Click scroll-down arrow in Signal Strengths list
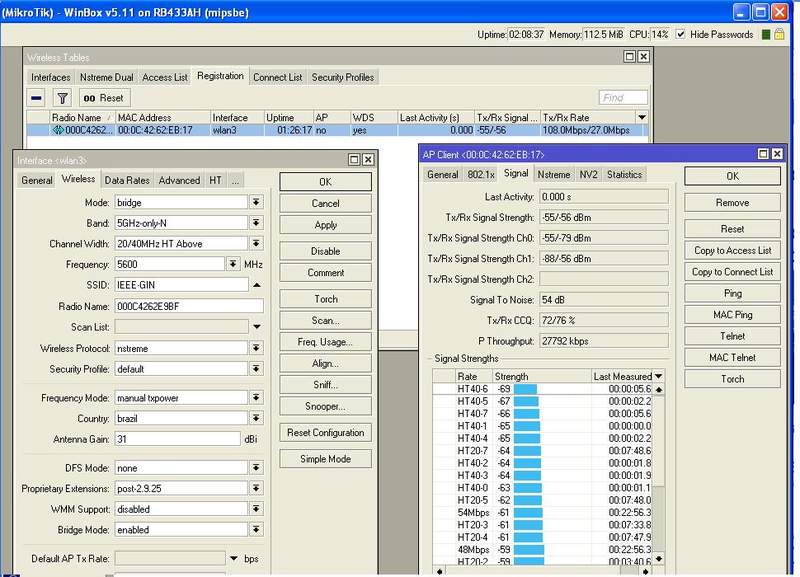The image size is (800, 577). click(659, 559)
